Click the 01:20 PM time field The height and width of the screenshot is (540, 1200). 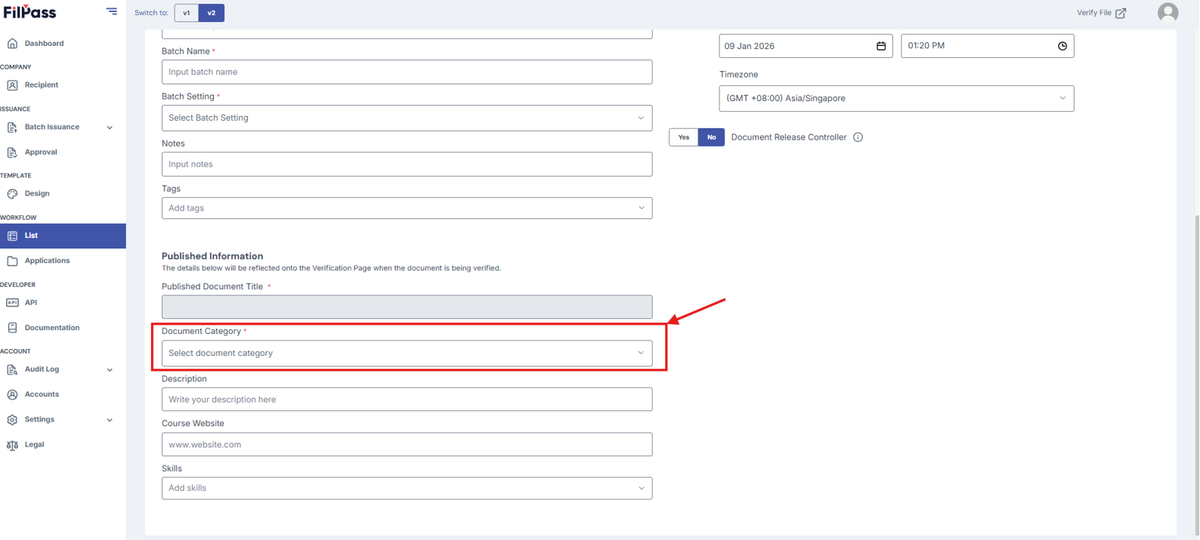[988, 46]
